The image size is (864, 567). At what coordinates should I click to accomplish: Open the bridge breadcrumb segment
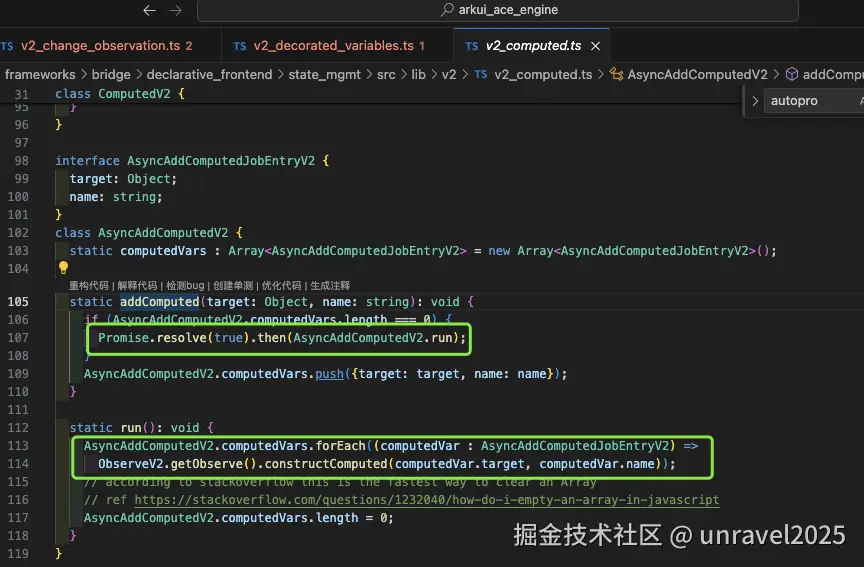tap(111, 74)
